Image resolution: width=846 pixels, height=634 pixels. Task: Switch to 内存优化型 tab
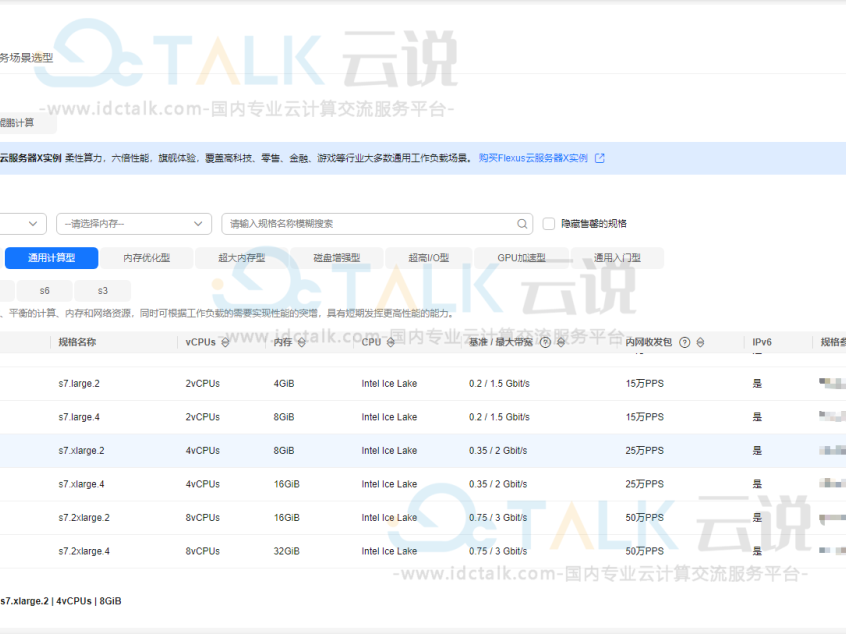pos(147,258)
